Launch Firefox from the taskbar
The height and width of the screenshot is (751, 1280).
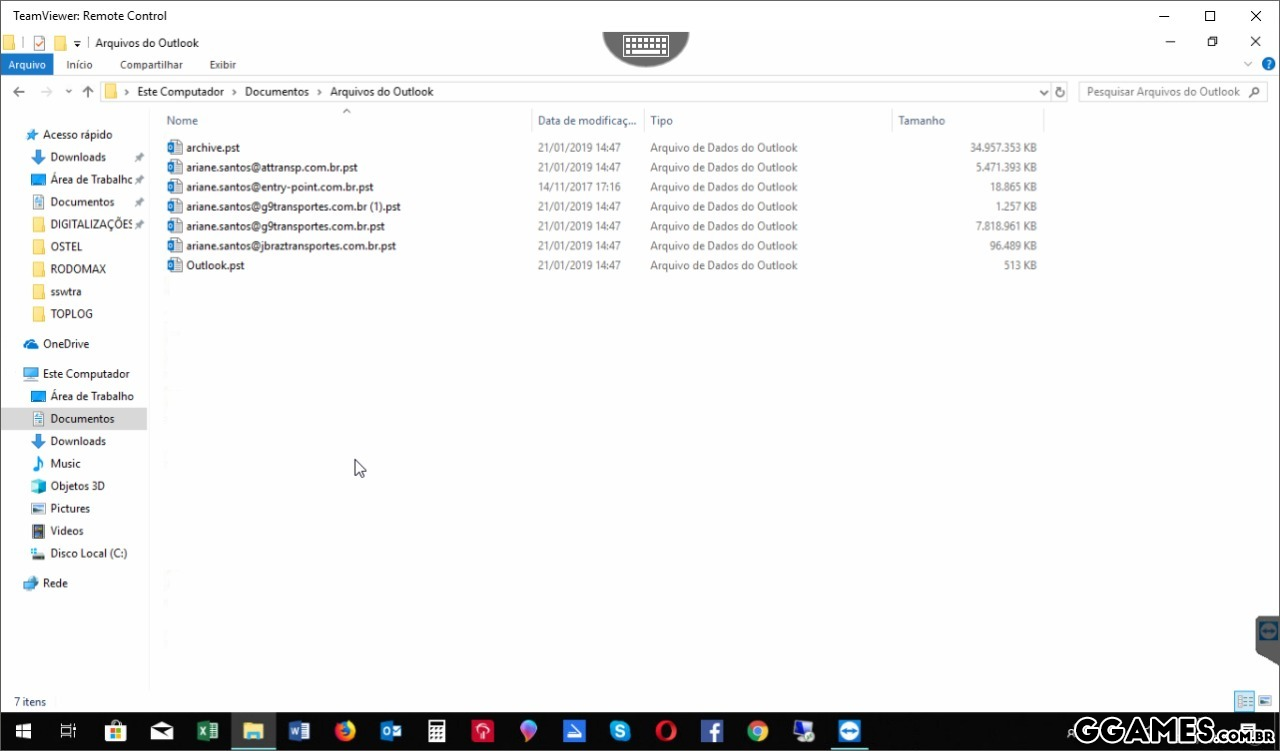345,731
